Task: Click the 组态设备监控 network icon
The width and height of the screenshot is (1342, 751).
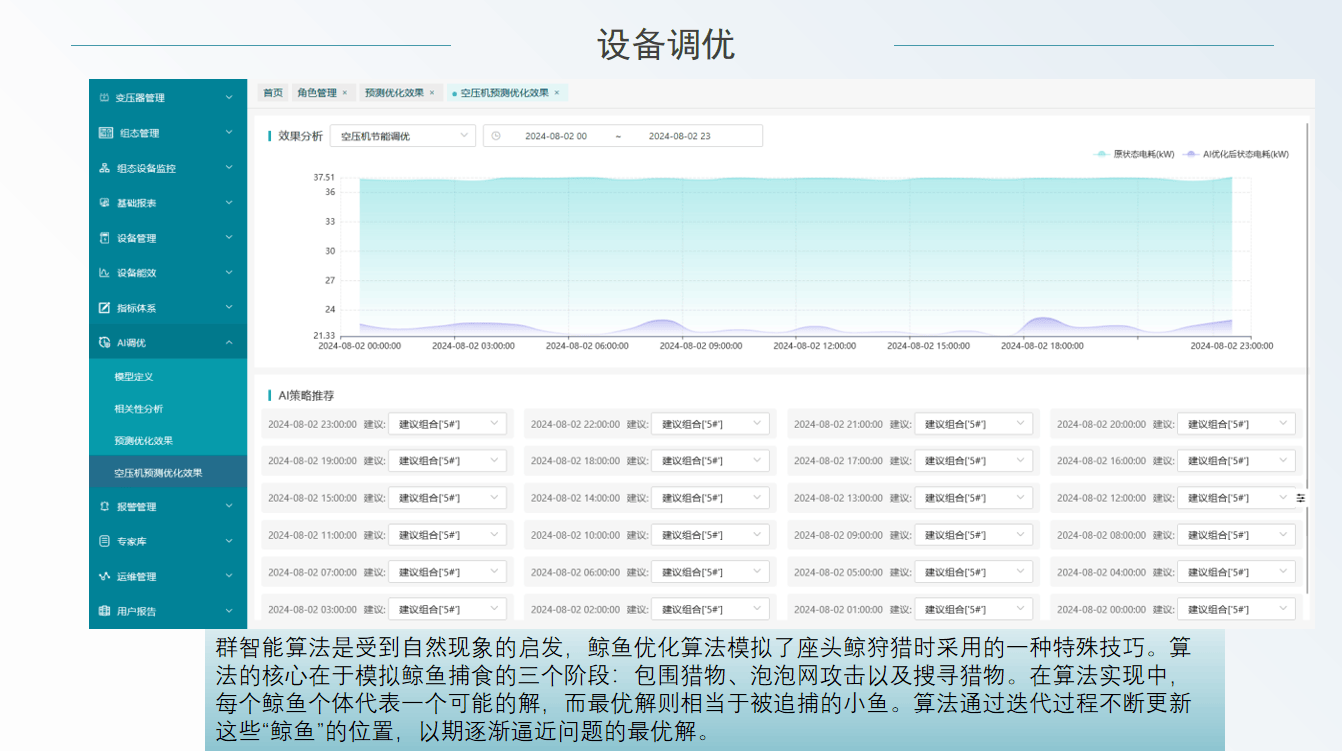Action: point(105,168)
